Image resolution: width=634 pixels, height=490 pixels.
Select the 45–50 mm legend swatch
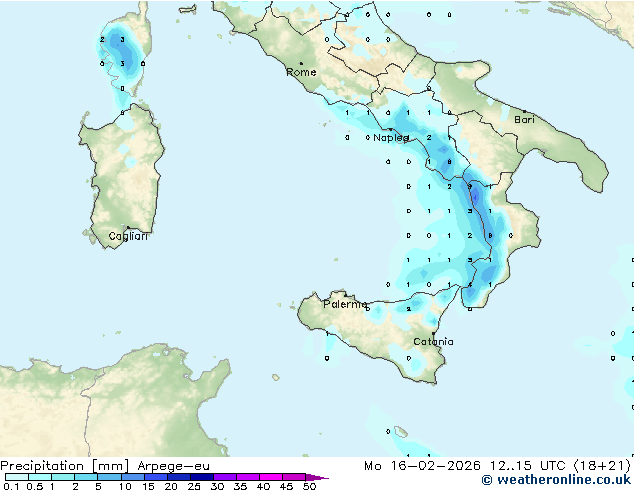tap(294, 477)
